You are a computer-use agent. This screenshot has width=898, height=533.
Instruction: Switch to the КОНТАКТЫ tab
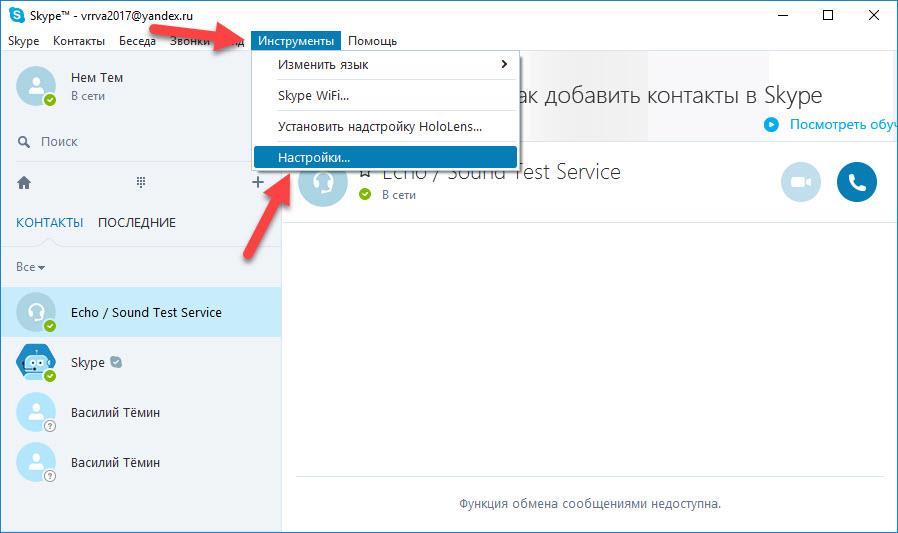coord(49,222)
